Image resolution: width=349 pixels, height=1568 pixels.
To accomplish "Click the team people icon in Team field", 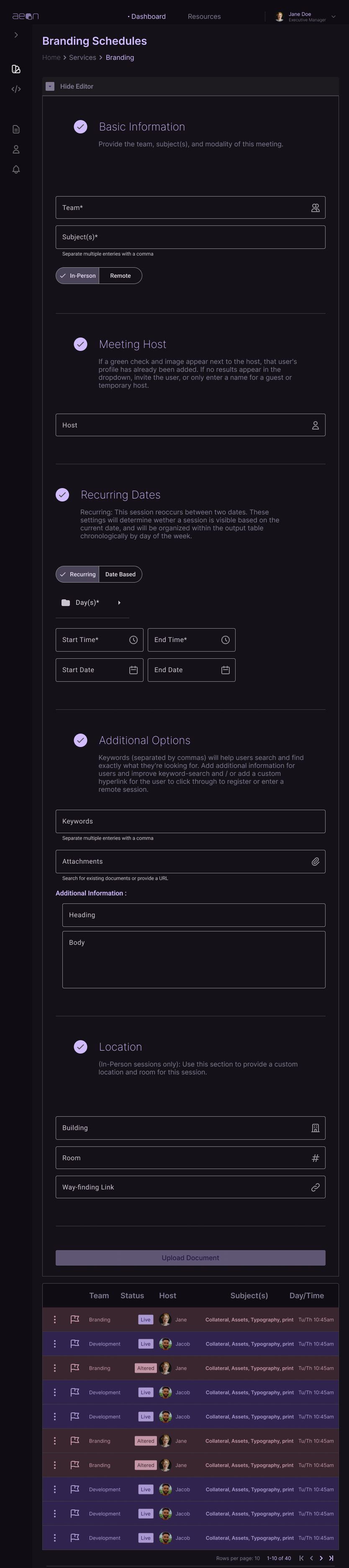I will [315, 207].
